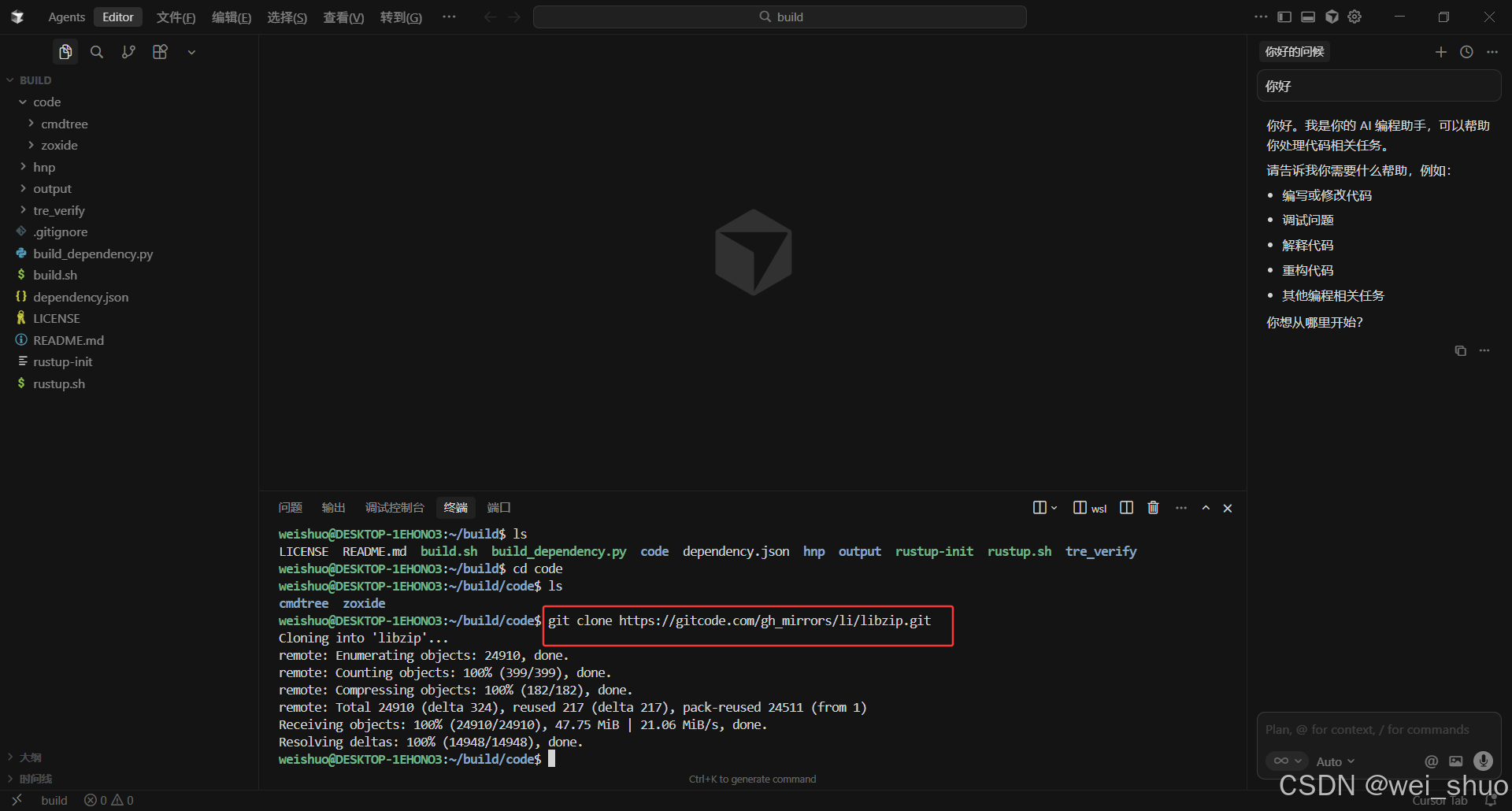The image size is (1512, 811).
Task: Expand the additional sidebar views chevron
Action: click(x=191, y=52)
